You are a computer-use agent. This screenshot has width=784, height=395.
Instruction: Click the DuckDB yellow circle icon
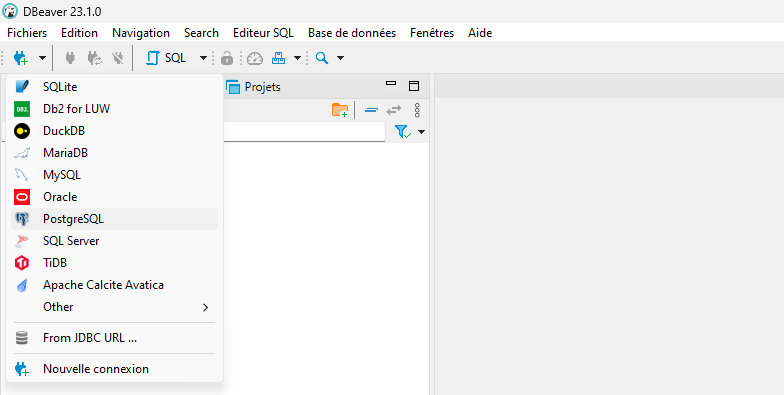point(22,131)
